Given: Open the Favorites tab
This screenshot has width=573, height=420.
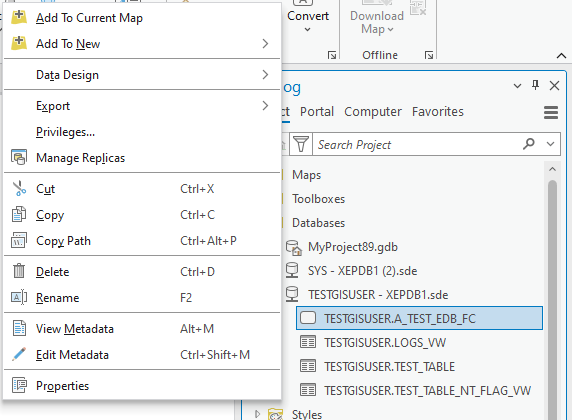Looking at the screenshot, I should (437, 111).
